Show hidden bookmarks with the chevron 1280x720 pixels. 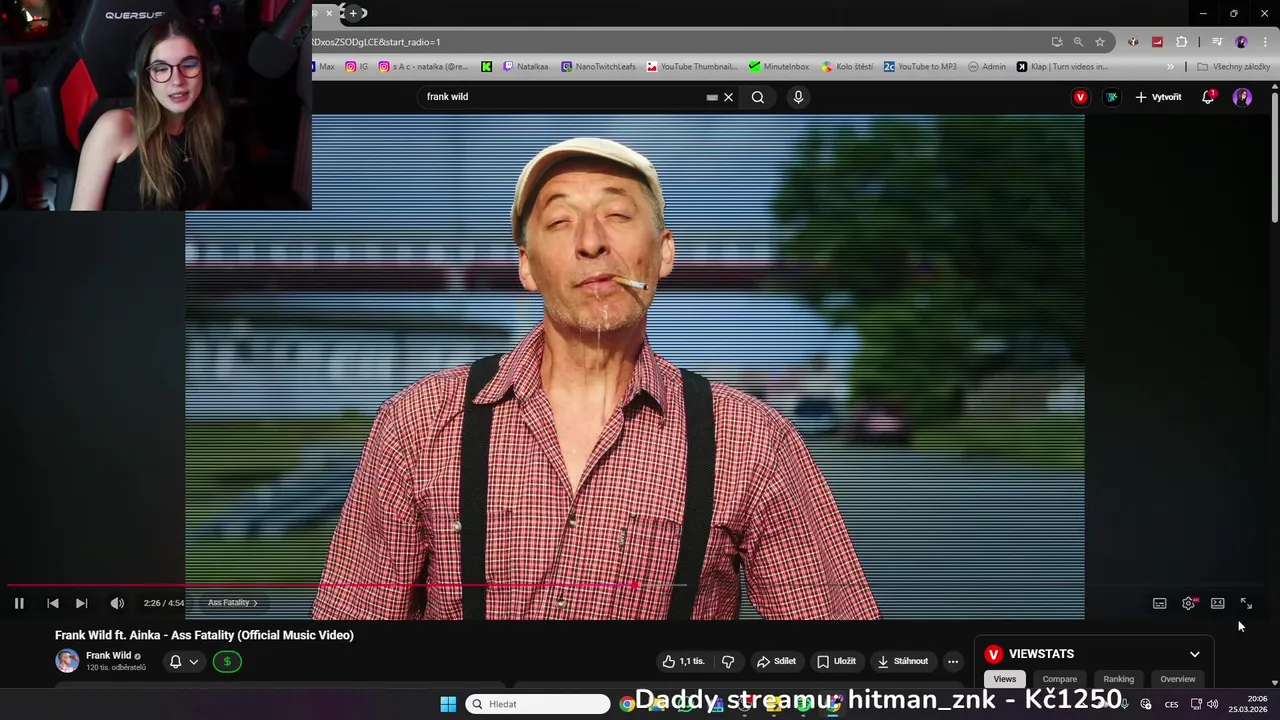coord(1171,67)
